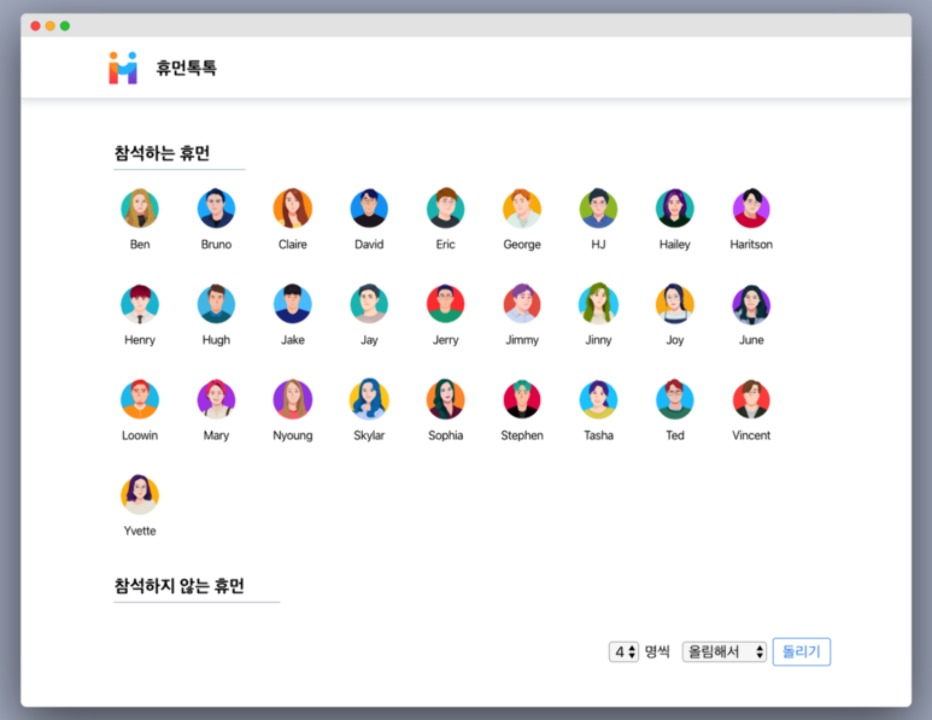Click David's avatar
Image resolution: width=932 pixels, height=720 pixels.
click(x=369, y=208)
